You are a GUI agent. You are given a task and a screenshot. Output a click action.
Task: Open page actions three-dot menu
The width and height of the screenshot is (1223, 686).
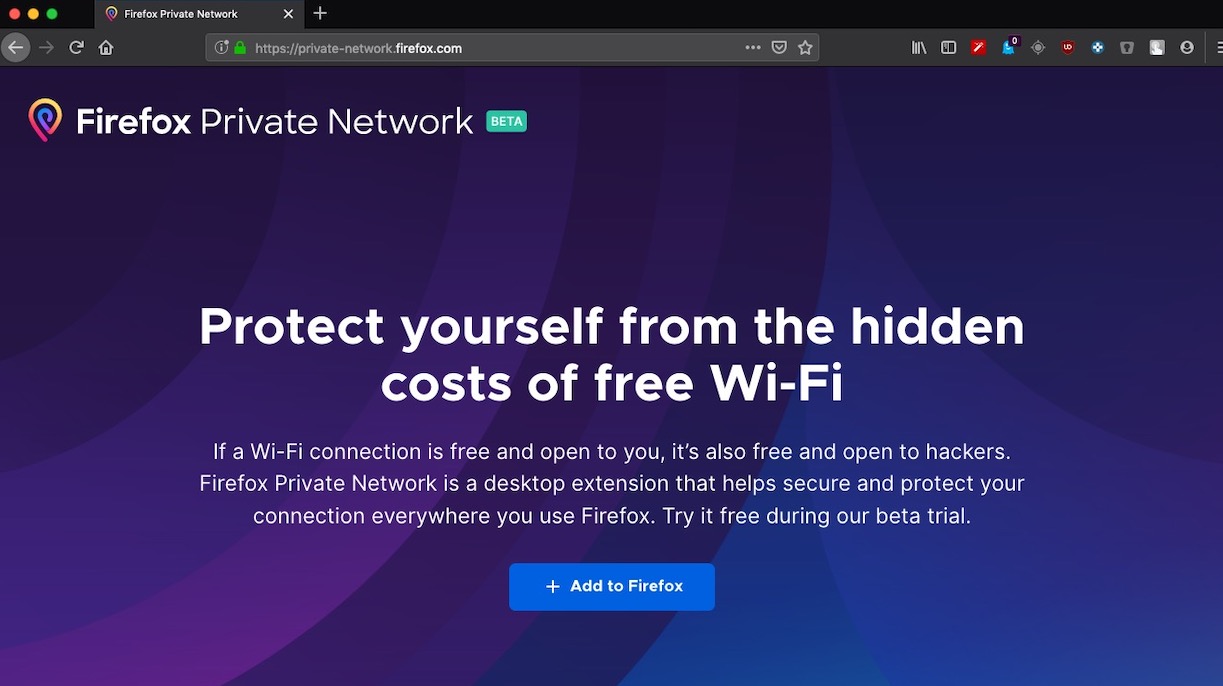[753, 48]
